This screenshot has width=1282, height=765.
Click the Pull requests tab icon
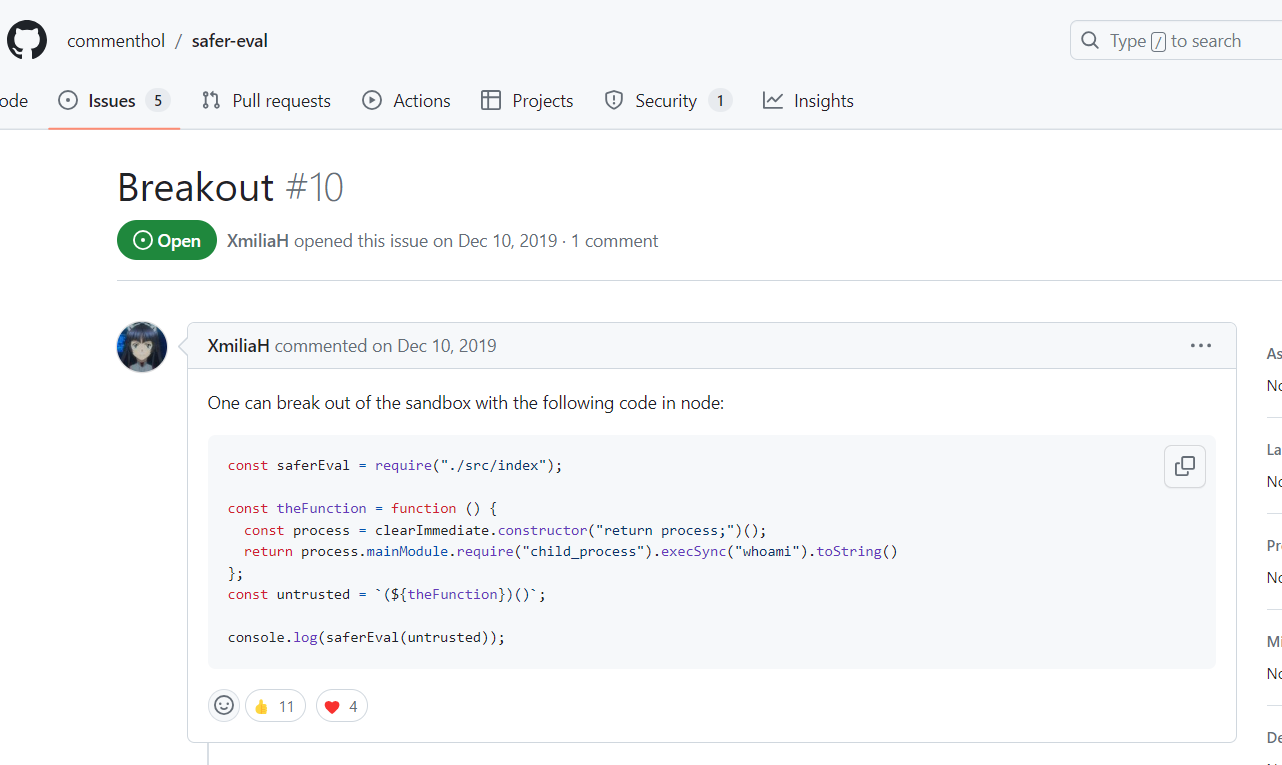tap(211, 100)
